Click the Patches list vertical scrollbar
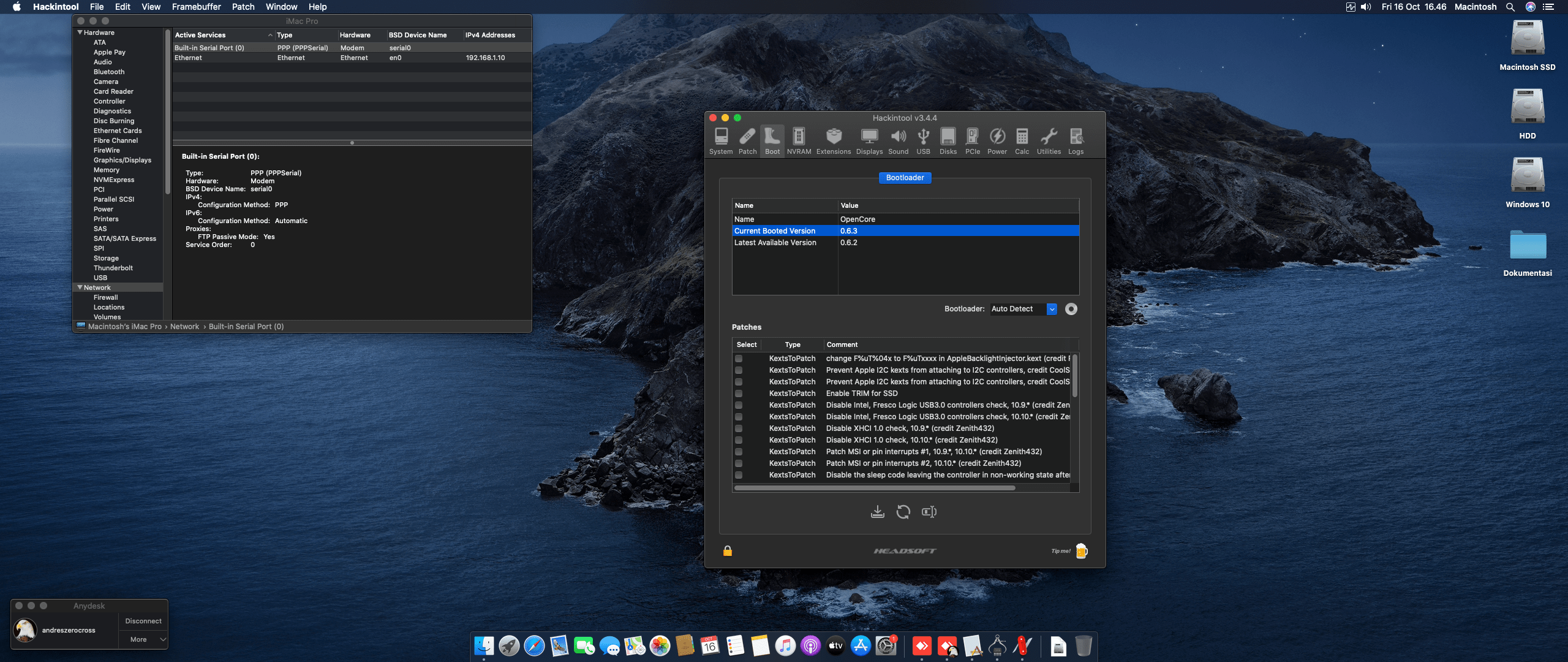Image resolution: width=1568 pixels, height=662 pixels. [x=1074, y=375]
